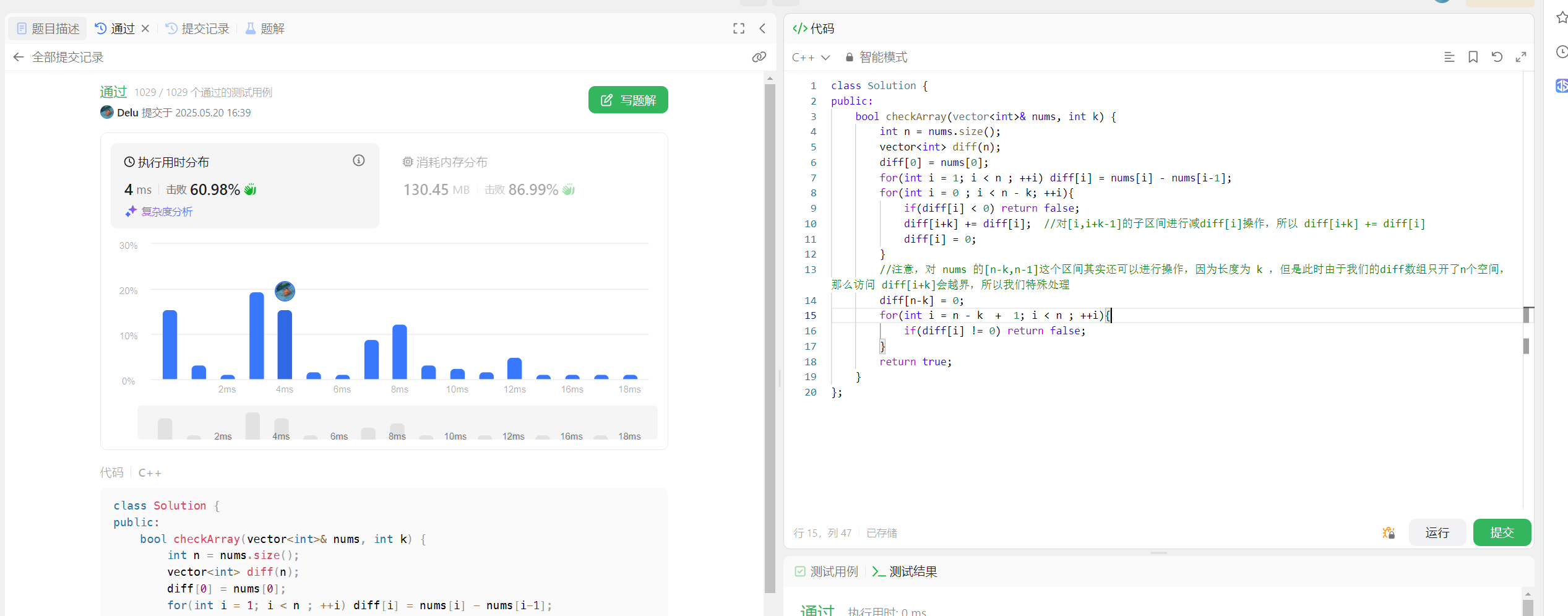Image resolution: width=1568 pixels, height=616 pixels.
Task: Click the 8ms bar in runtime chart
Action: pos(400,352)
